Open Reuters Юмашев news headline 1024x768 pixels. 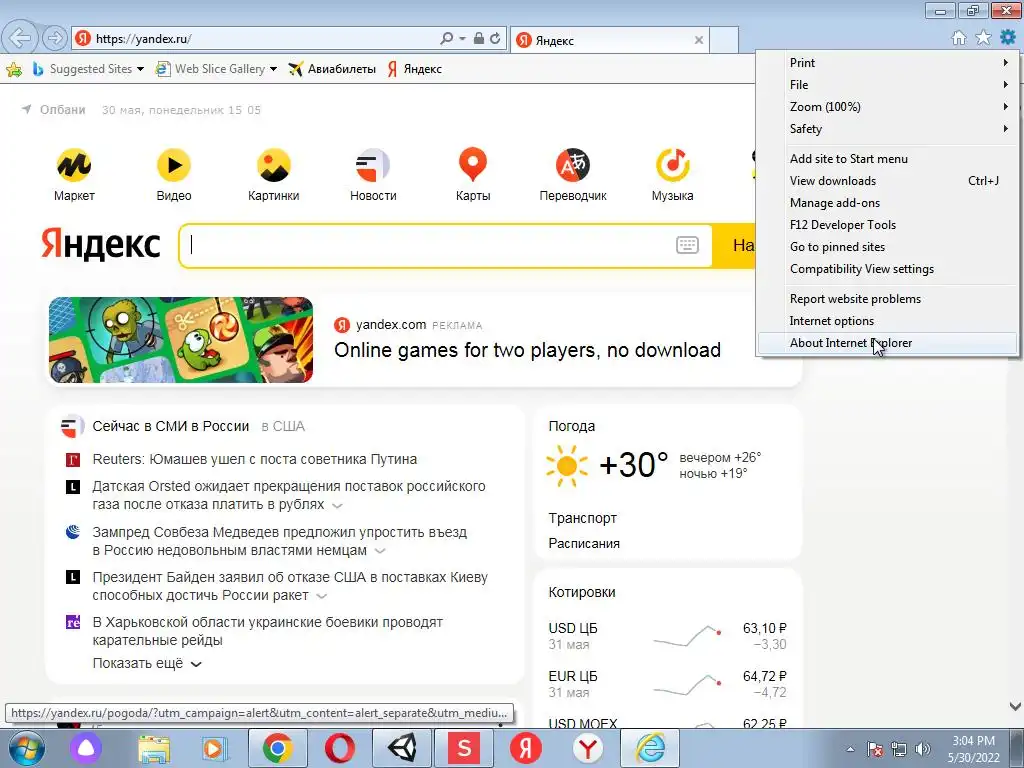coord(255,460)
